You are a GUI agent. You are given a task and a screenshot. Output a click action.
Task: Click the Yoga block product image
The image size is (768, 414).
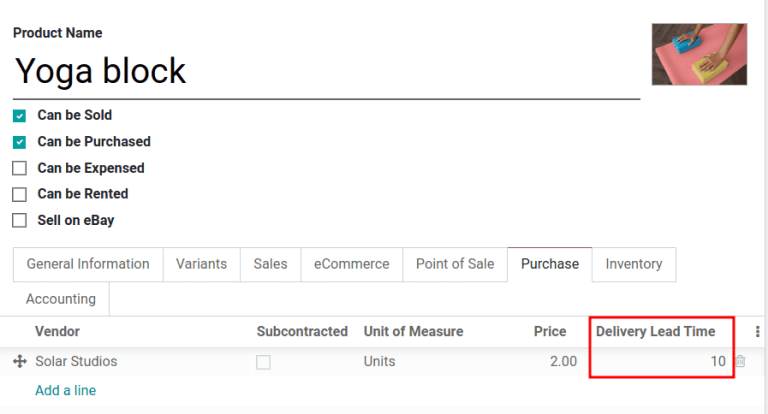coord(699,54)
